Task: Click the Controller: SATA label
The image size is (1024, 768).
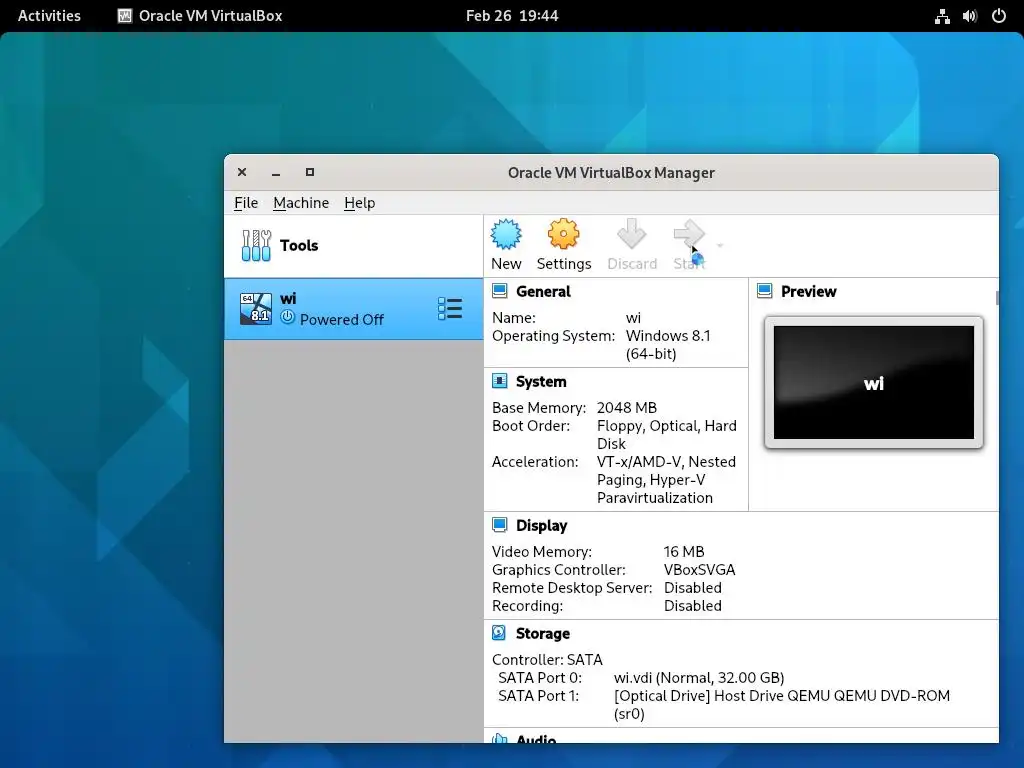Action: click(547, 660)
